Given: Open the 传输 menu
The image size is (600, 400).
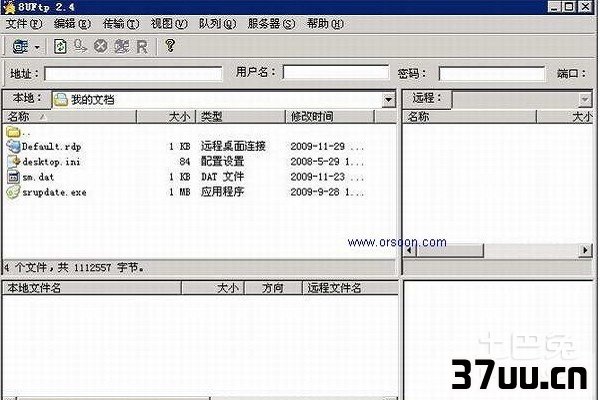Looking at the screenshot, I should (121, 24).
